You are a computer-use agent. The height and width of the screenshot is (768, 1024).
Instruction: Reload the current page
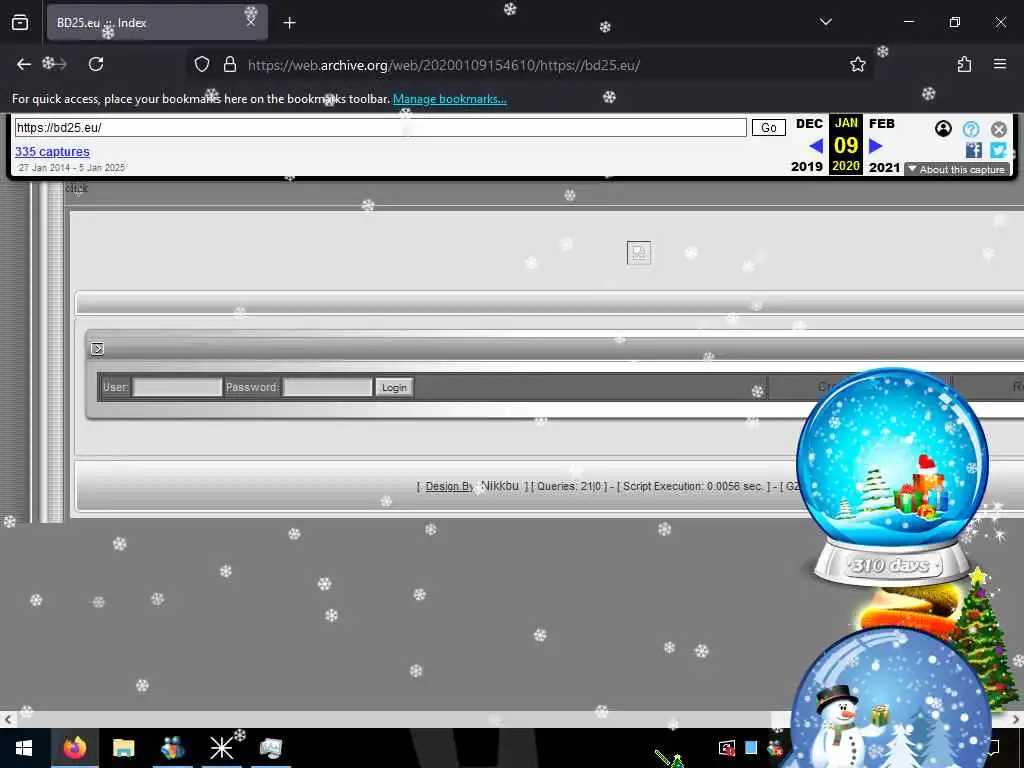(x=96, y=64)
